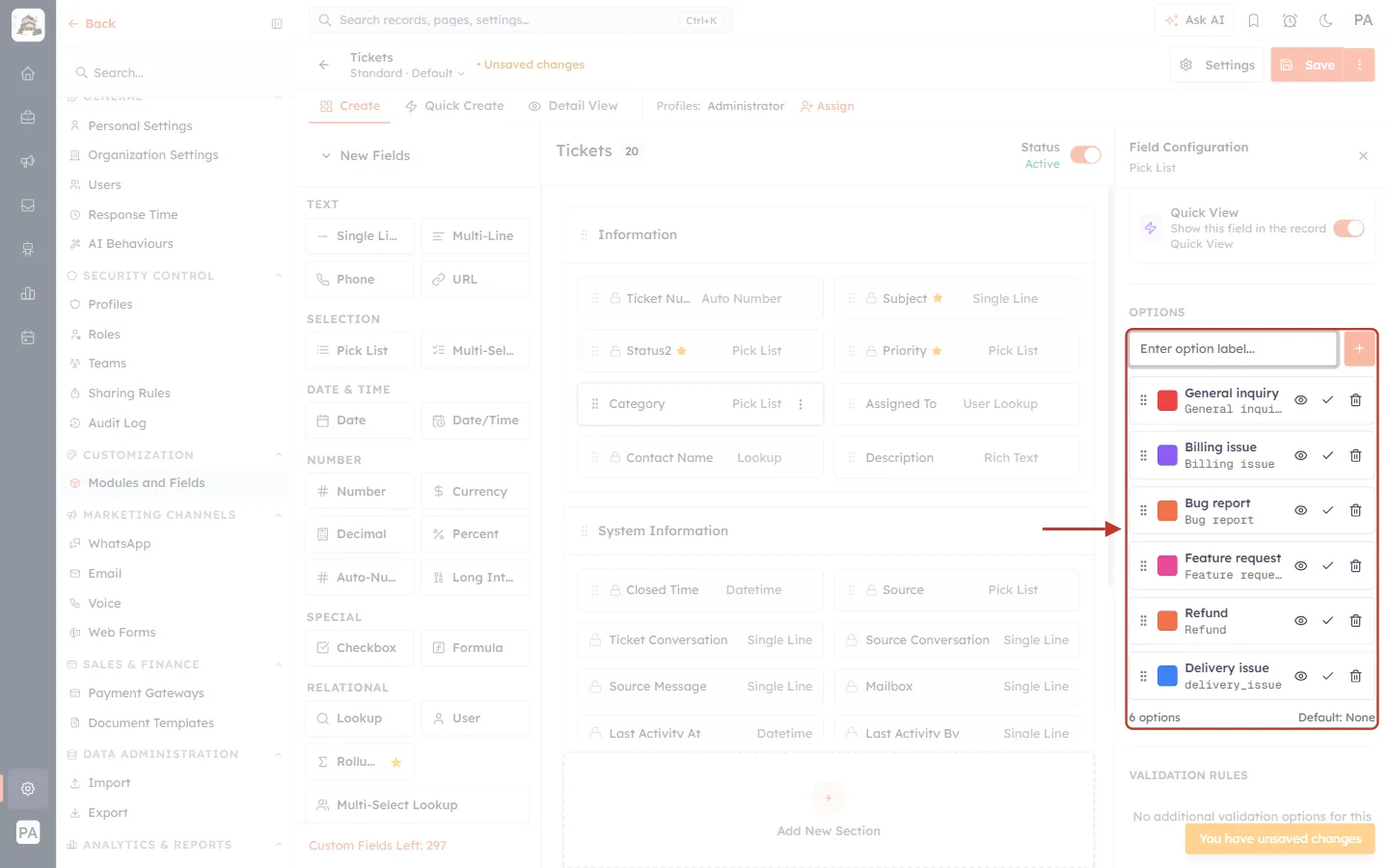The image size is (1389, 868).
Task: Open the megaphone campaigns icon in rail
Action: pyautogui.click(x=28, y=161)
